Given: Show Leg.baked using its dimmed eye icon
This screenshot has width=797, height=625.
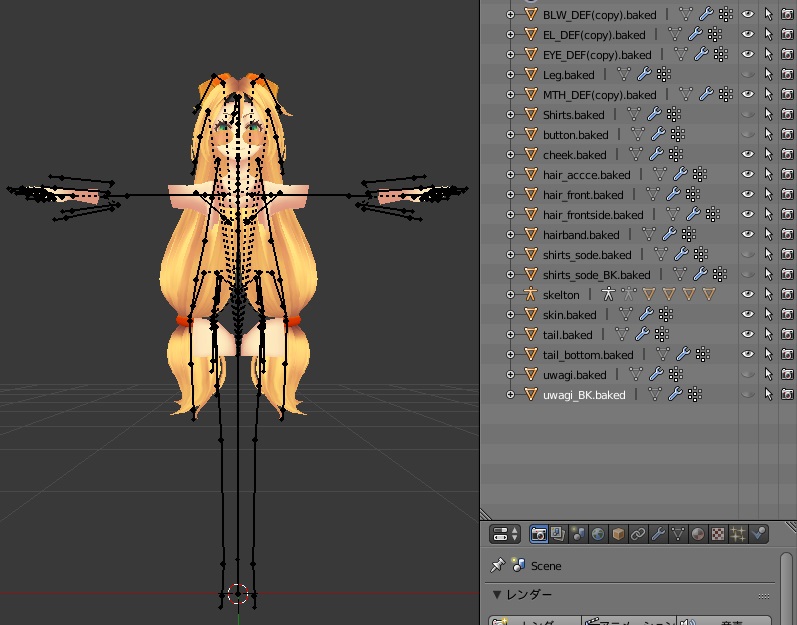Looking at the screenshot, I should point(748,74).
